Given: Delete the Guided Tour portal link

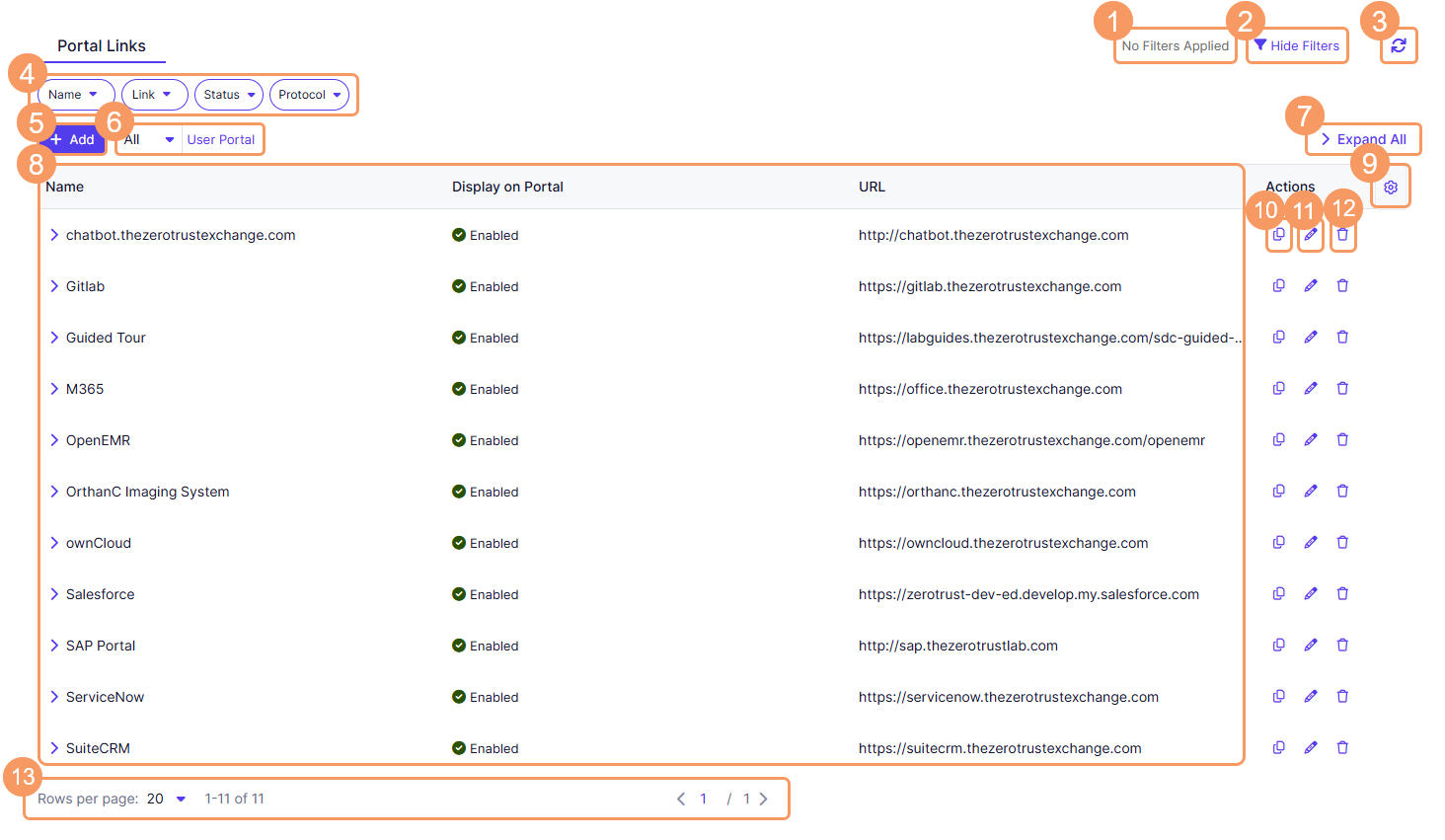Looking at the screenshot, I should pos(1342,338).
